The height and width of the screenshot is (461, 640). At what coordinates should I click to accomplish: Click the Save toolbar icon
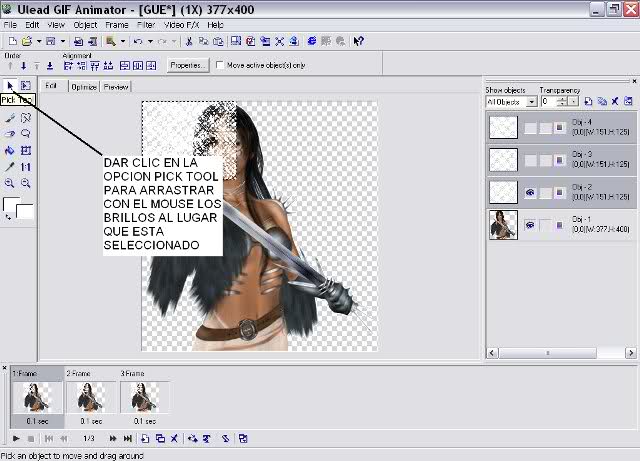point(51,41)
